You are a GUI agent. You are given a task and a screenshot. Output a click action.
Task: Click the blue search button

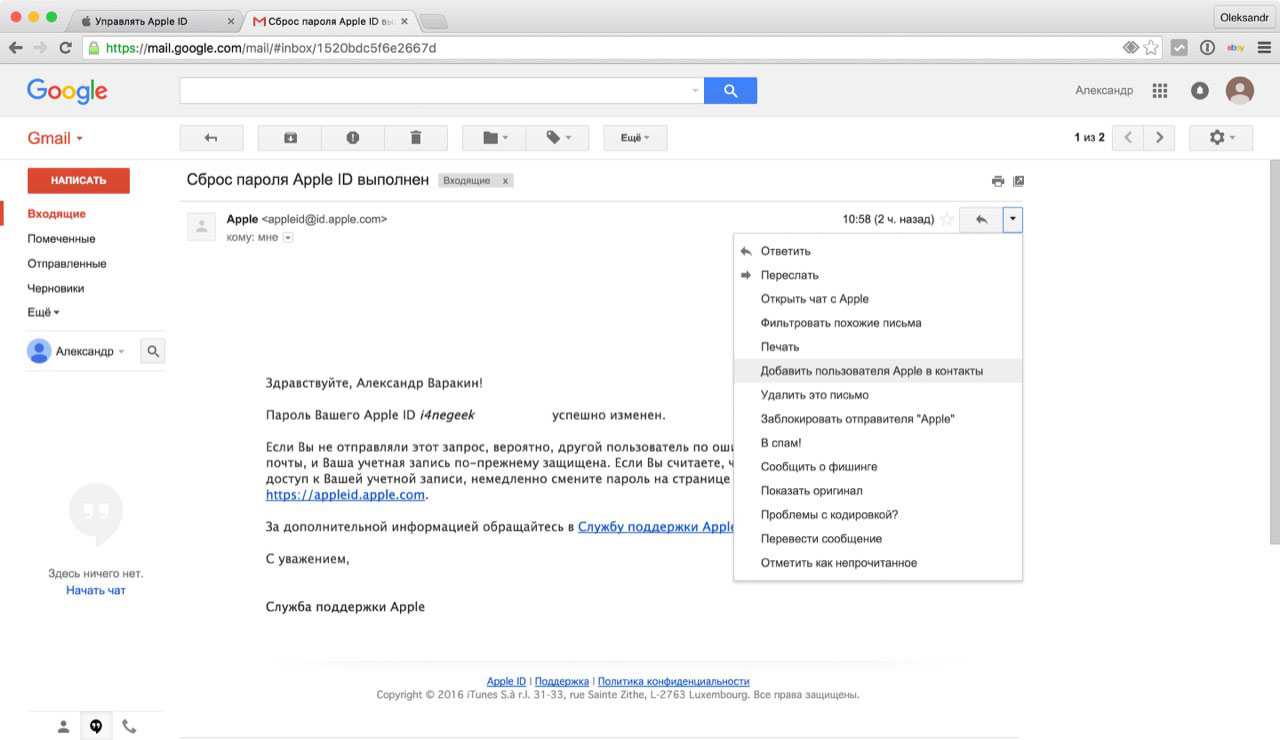click(x=730, y=91)
